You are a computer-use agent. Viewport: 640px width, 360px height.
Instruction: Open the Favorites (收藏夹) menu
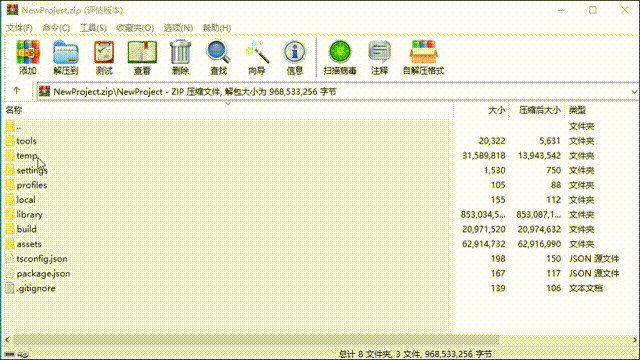tap(135, 28)
